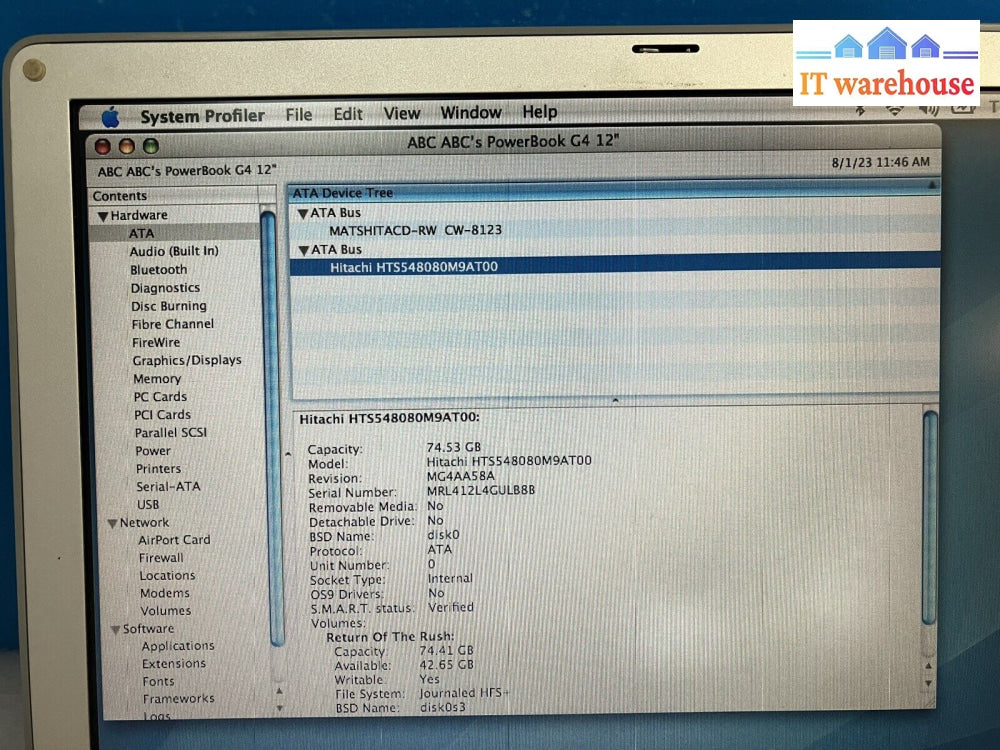Click the sidebar scroll down arrow
This screenshot has width=1000, height=750.
[x=279, y=708]
